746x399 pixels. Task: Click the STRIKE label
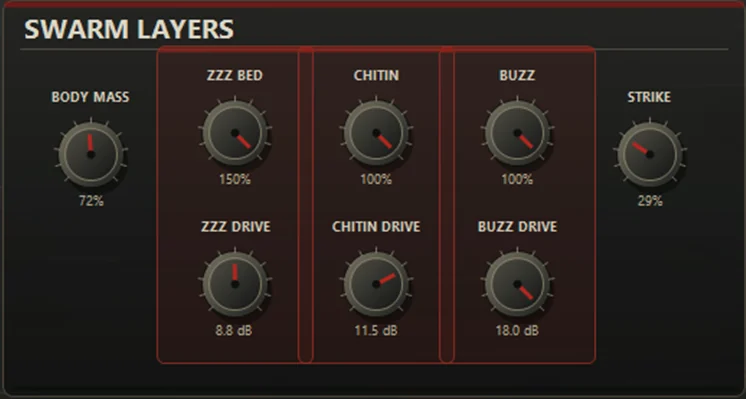click(649, 97)
